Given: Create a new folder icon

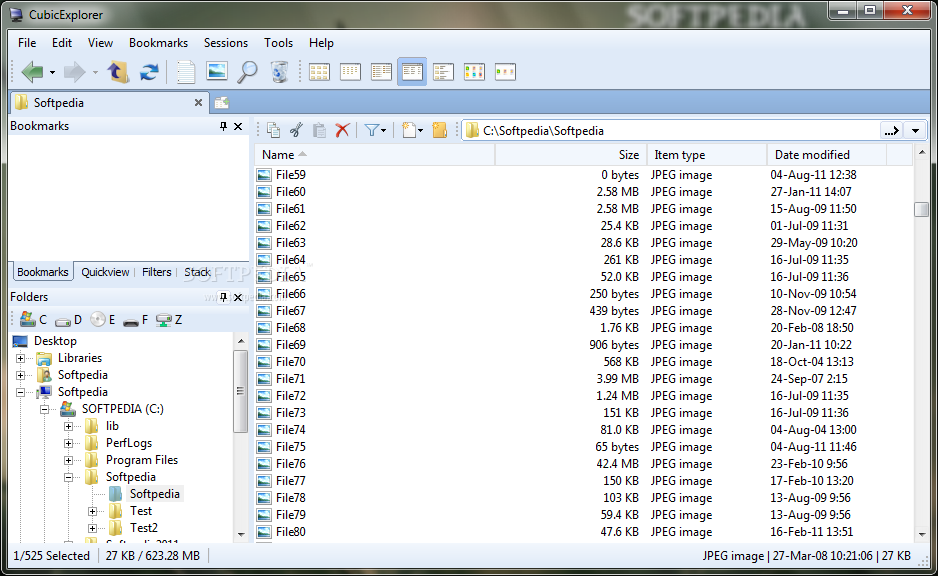Looking at the screenshot, I should pyautogui.click(x=440, y=130).
